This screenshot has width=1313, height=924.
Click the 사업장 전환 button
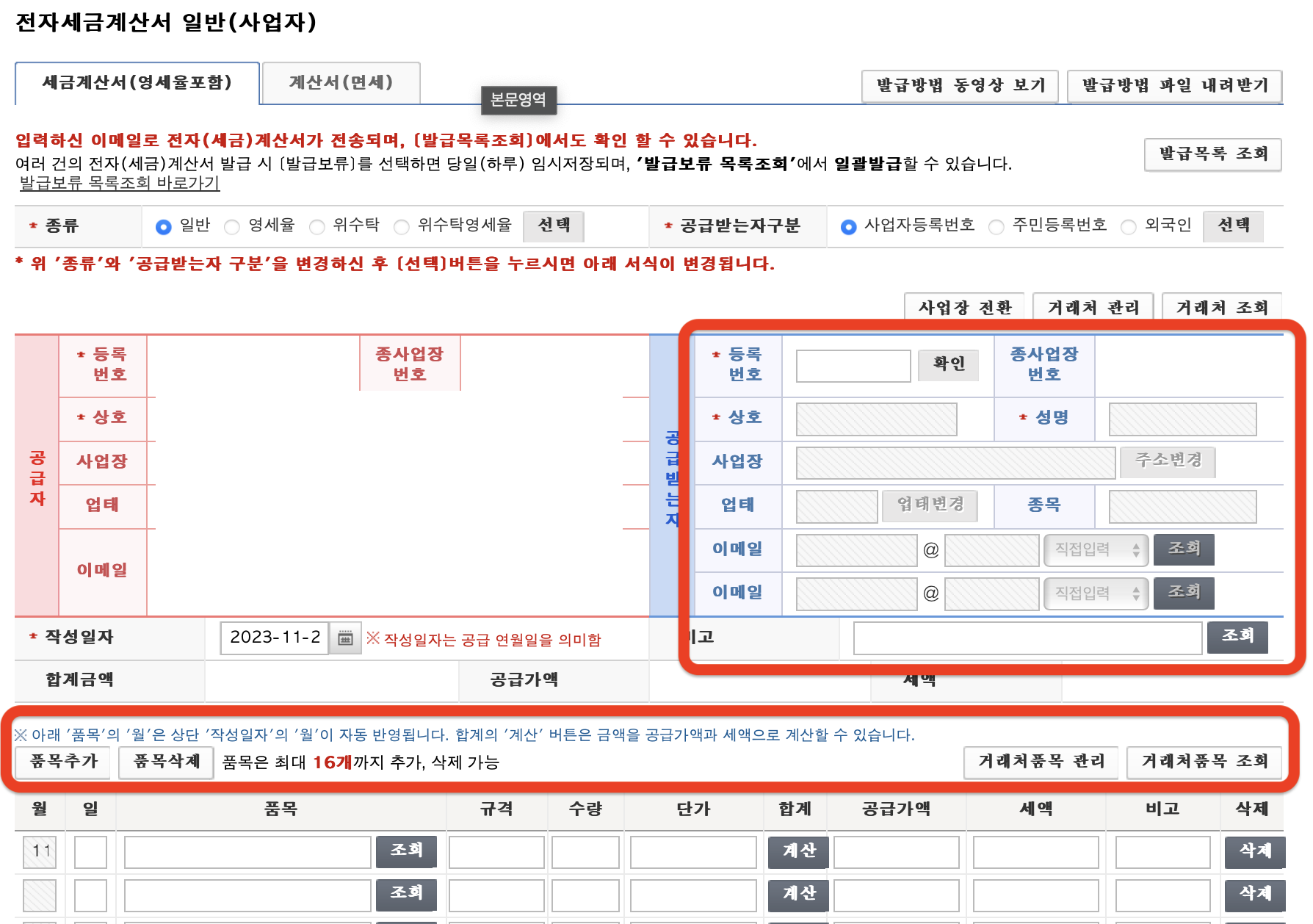point(963,308)
